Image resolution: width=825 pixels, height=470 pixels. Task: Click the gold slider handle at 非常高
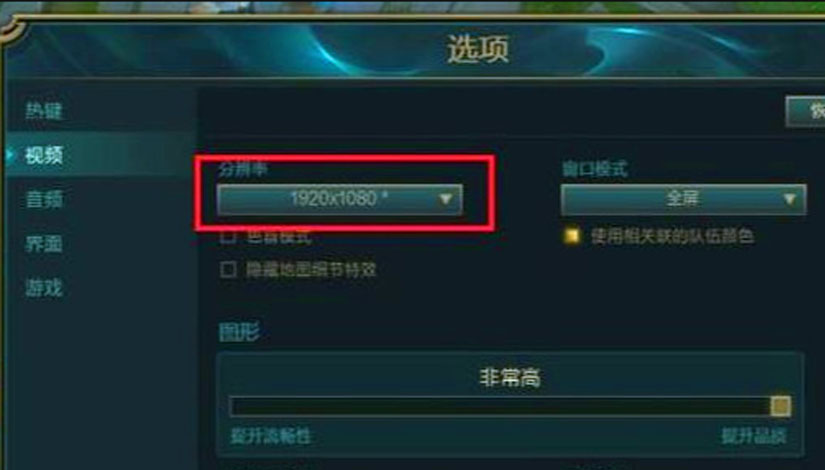coord(780,406)
